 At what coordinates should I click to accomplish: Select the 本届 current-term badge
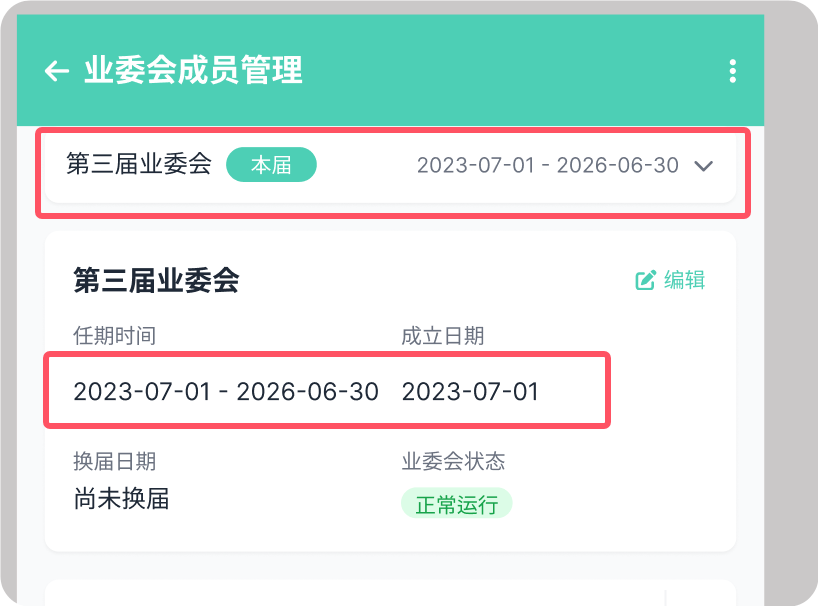271,164
